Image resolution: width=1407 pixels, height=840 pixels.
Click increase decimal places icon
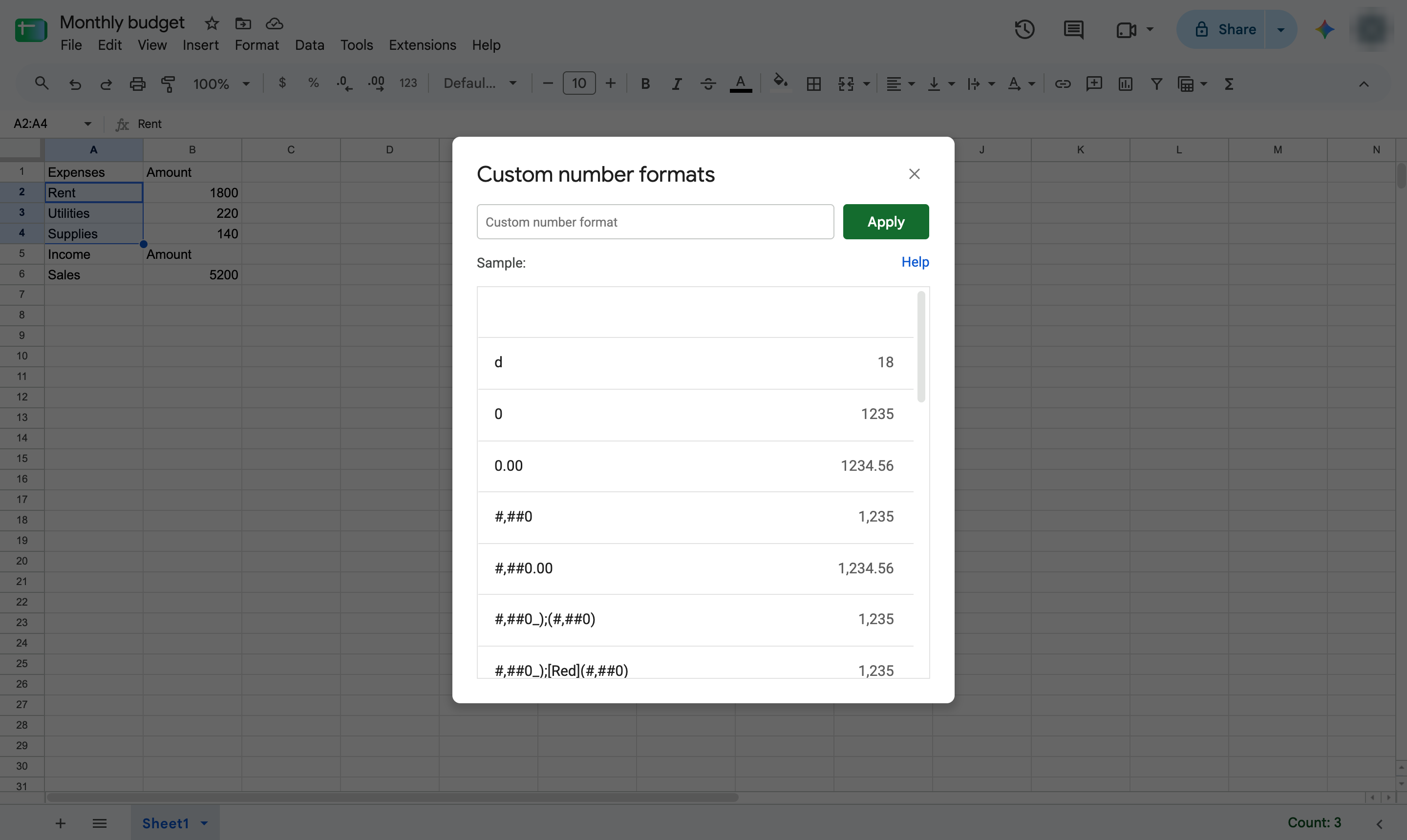point(376,84)
